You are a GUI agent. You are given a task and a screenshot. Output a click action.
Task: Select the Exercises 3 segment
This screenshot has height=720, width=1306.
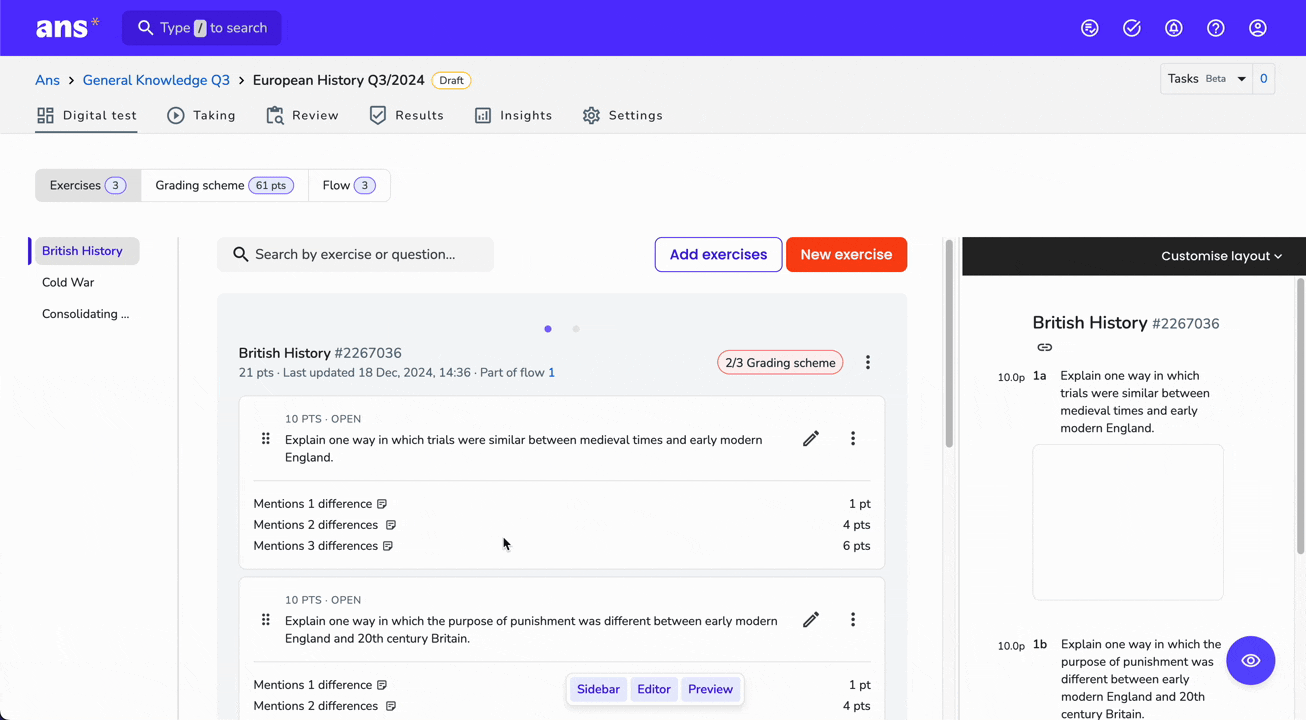[x=88, y=185]
